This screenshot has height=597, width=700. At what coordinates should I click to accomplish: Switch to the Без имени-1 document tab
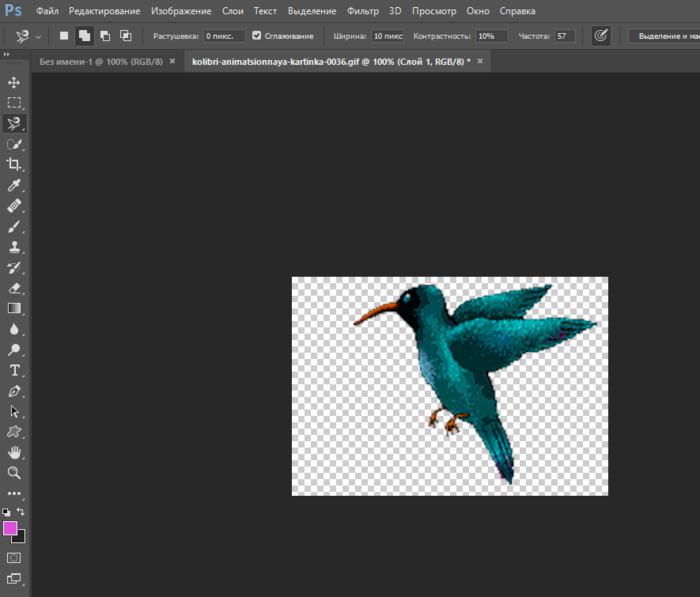[100, 61]
